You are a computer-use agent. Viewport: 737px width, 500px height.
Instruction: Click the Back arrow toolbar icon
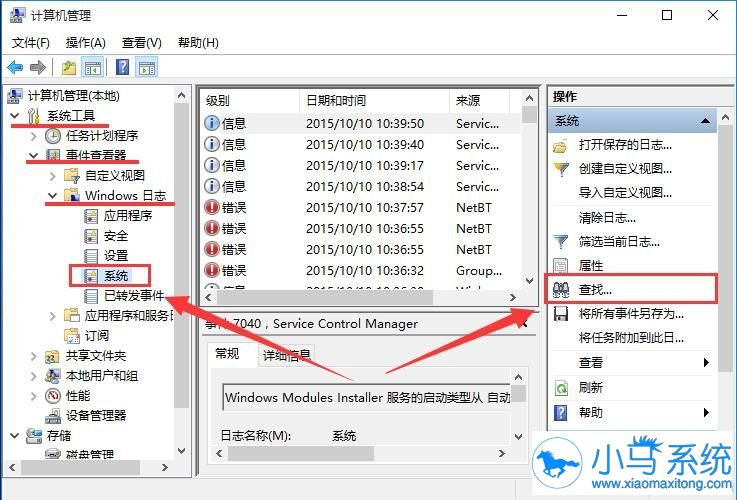[x=16, y=68]
